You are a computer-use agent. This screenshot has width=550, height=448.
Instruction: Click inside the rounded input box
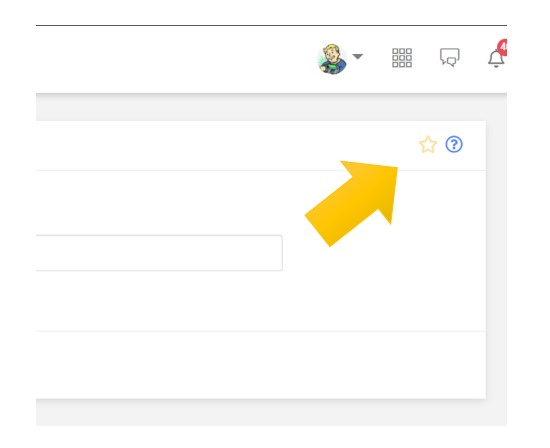[159, 253]
